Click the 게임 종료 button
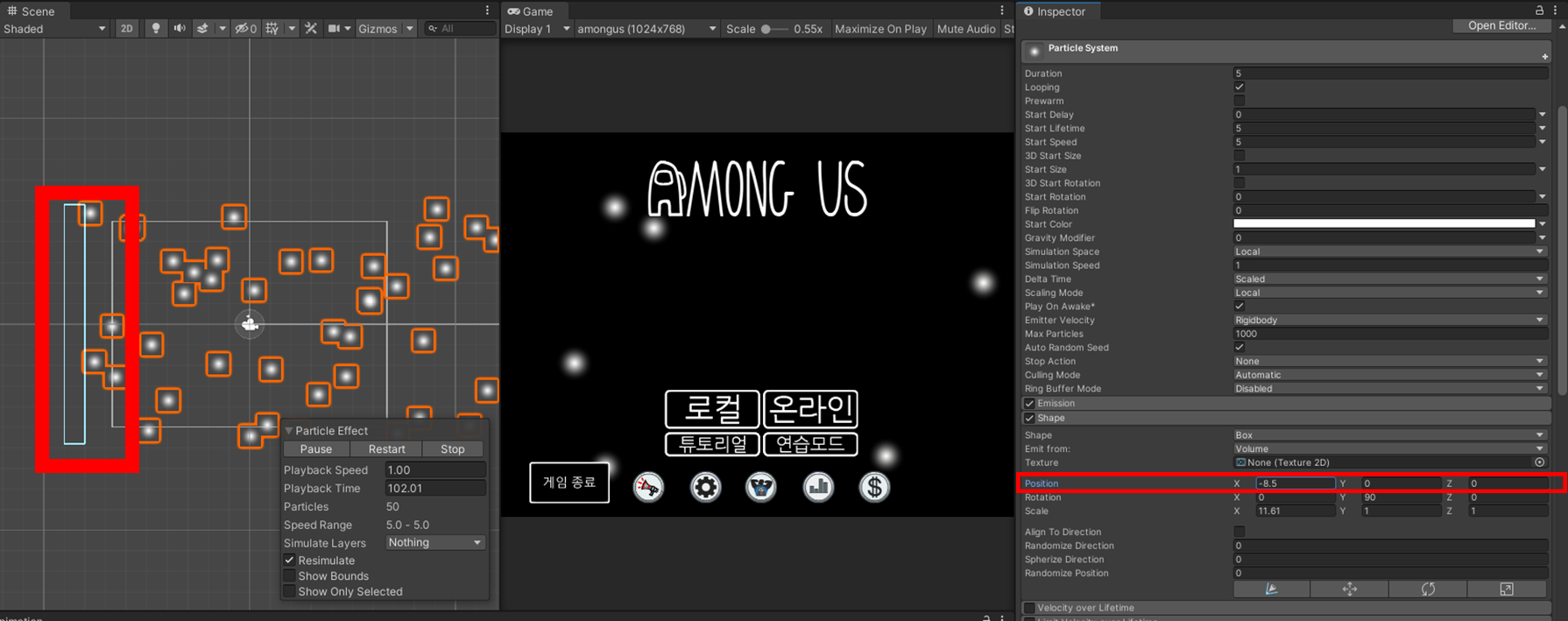The height and width of the screenshot is (621, 1568). [569, 483]
